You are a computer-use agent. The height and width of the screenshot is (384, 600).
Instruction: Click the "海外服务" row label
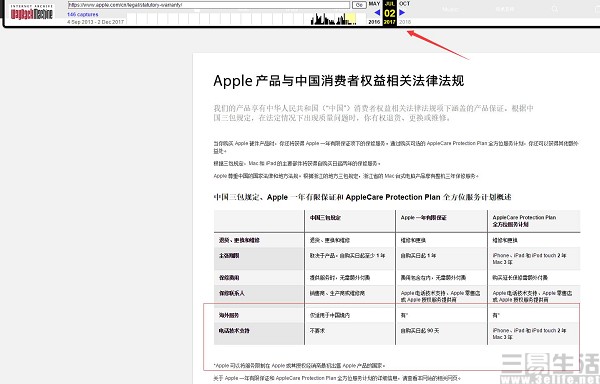(x=229, y=315)
